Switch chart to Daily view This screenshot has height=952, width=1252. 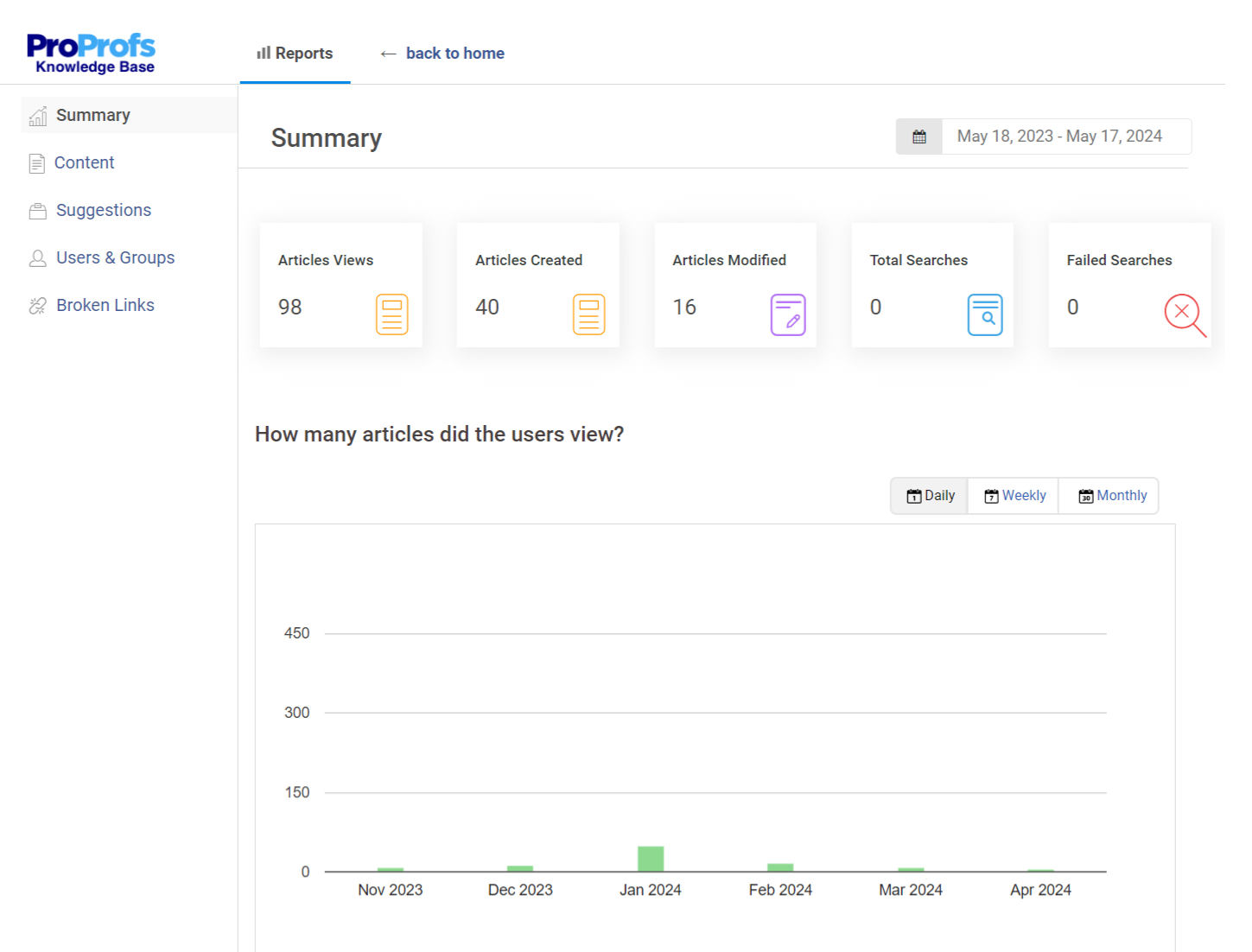(x=930, y=496)
